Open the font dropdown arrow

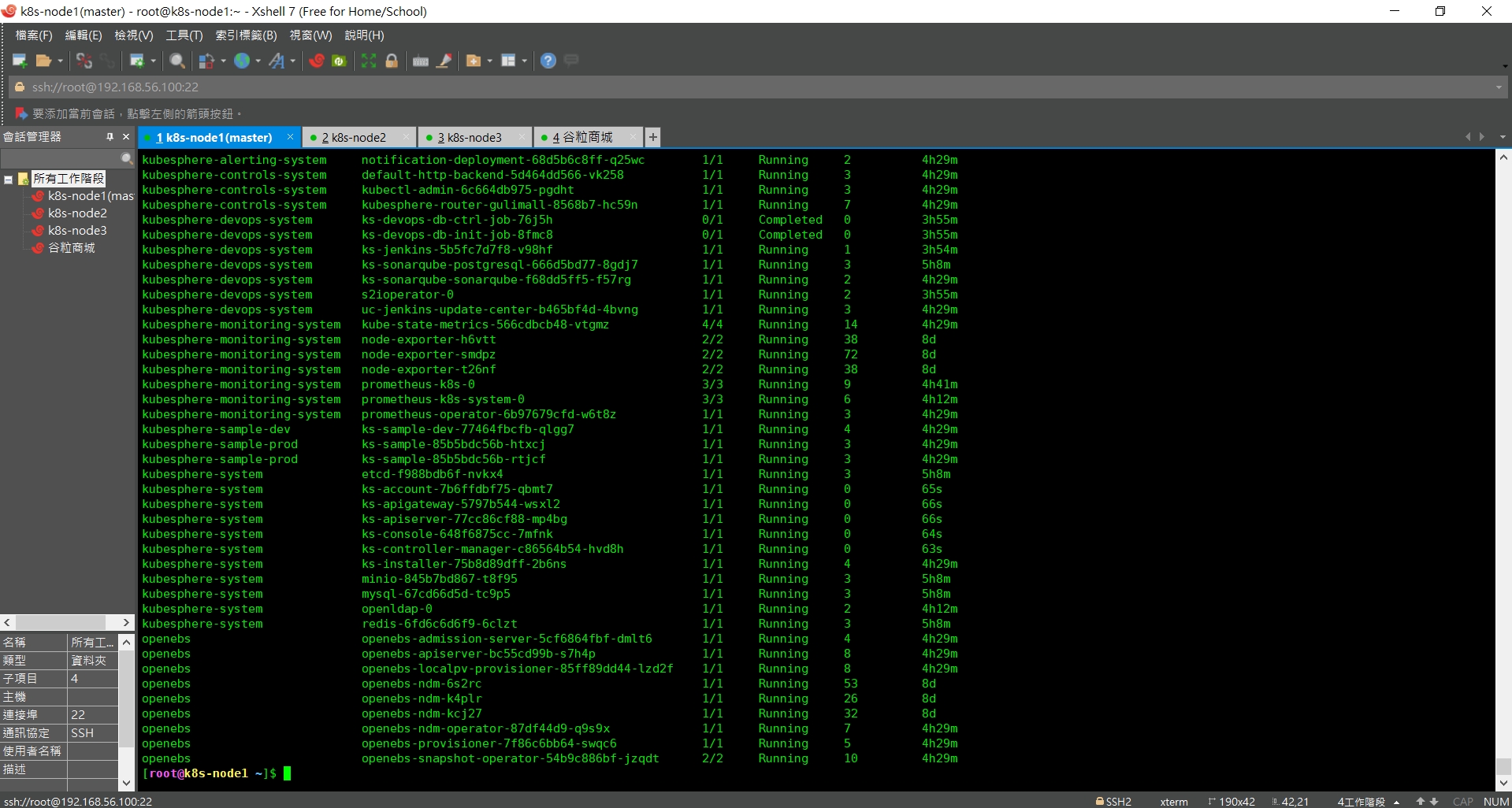(293, 61)
